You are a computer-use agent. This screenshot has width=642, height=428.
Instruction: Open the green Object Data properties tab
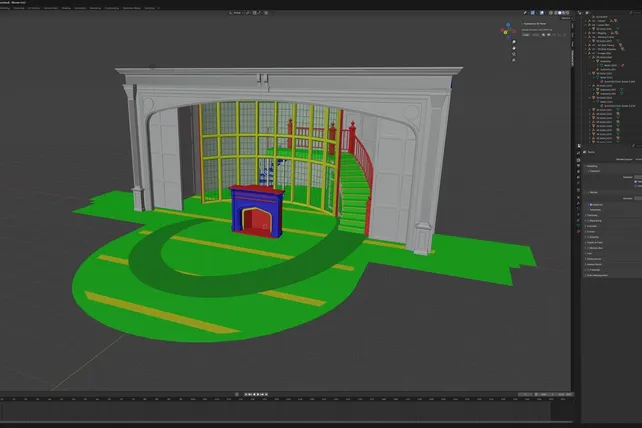pyautogui.click(x=579, y=226)
